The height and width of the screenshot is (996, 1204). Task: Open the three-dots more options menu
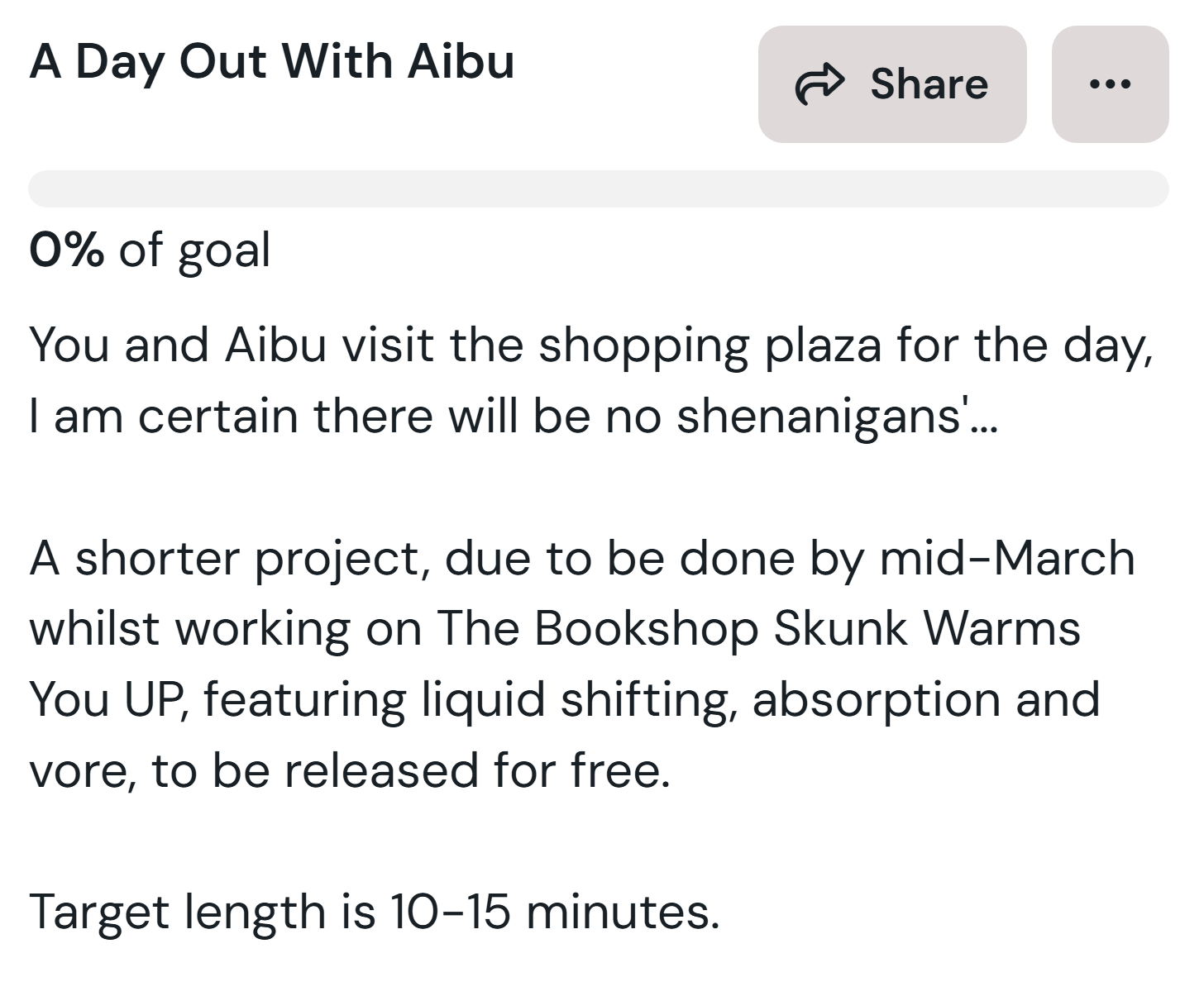[1110, 84]
